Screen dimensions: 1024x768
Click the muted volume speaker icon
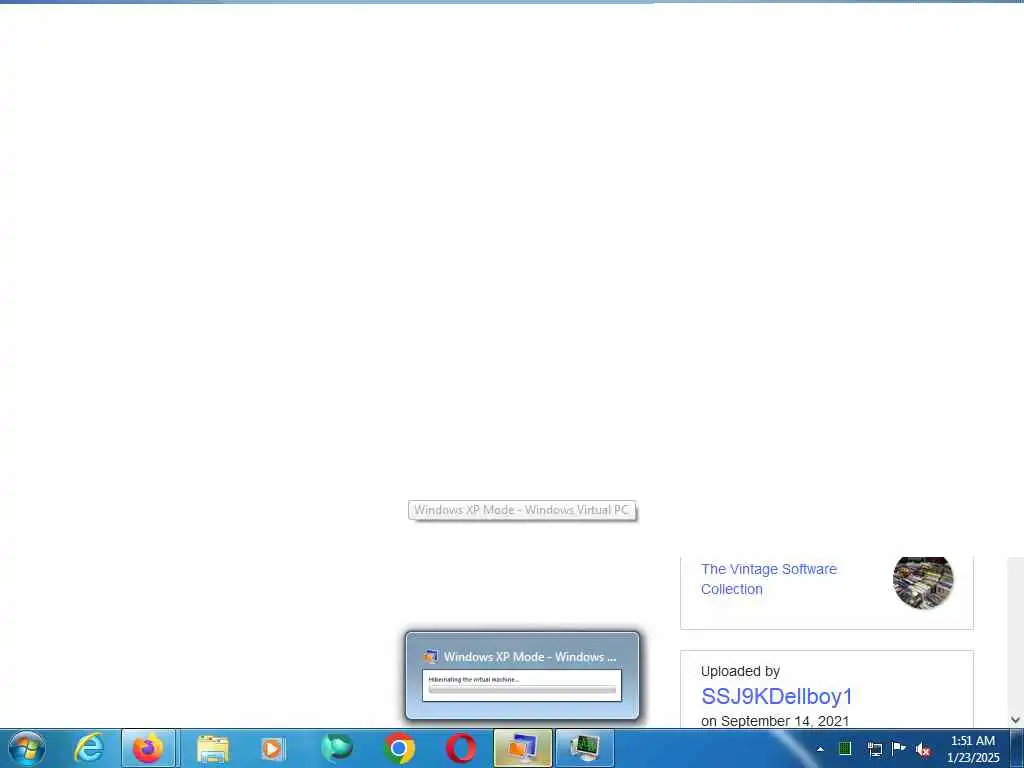923,749
